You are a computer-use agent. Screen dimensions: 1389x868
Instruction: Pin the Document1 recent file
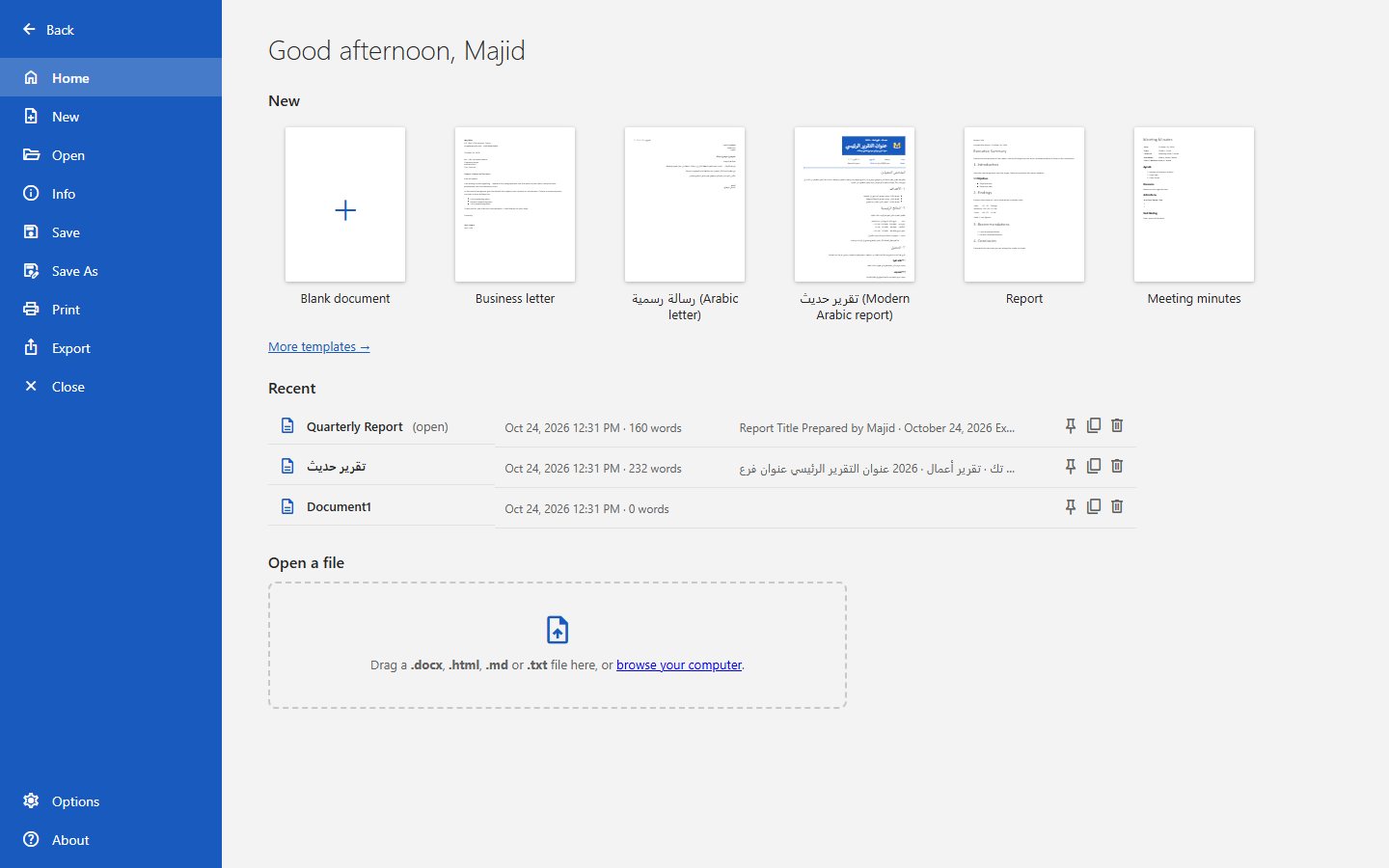[1071, 507]
